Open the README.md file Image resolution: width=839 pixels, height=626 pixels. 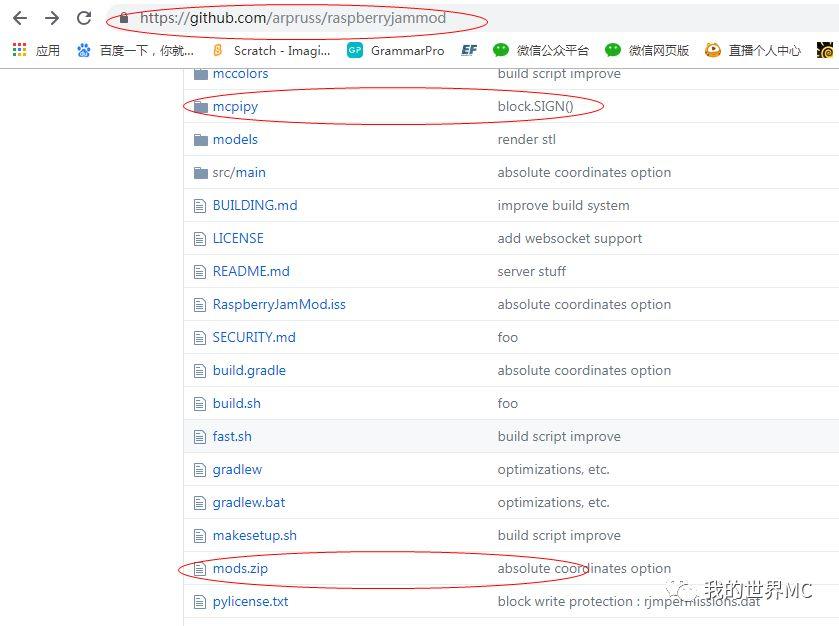[251, 271]
